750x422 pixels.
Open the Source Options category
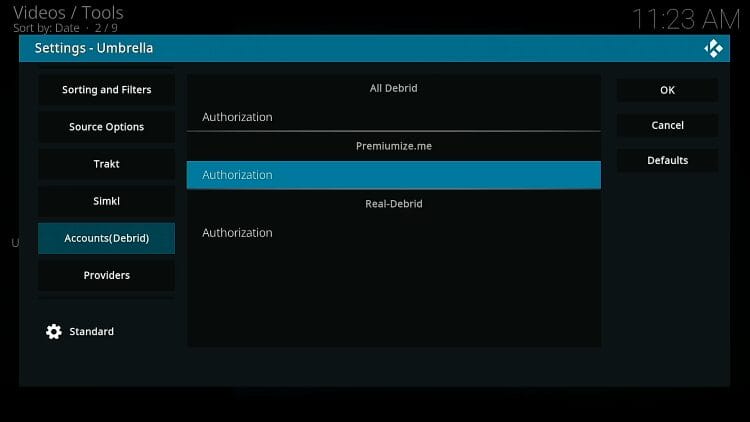[x=106, y=127]
